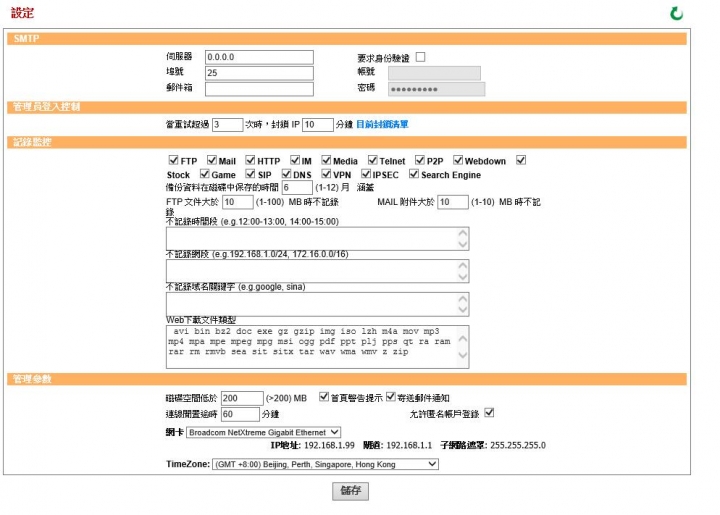720x515 pixels.
Task: Click the 設定 page title
Action: coord(22,13)
